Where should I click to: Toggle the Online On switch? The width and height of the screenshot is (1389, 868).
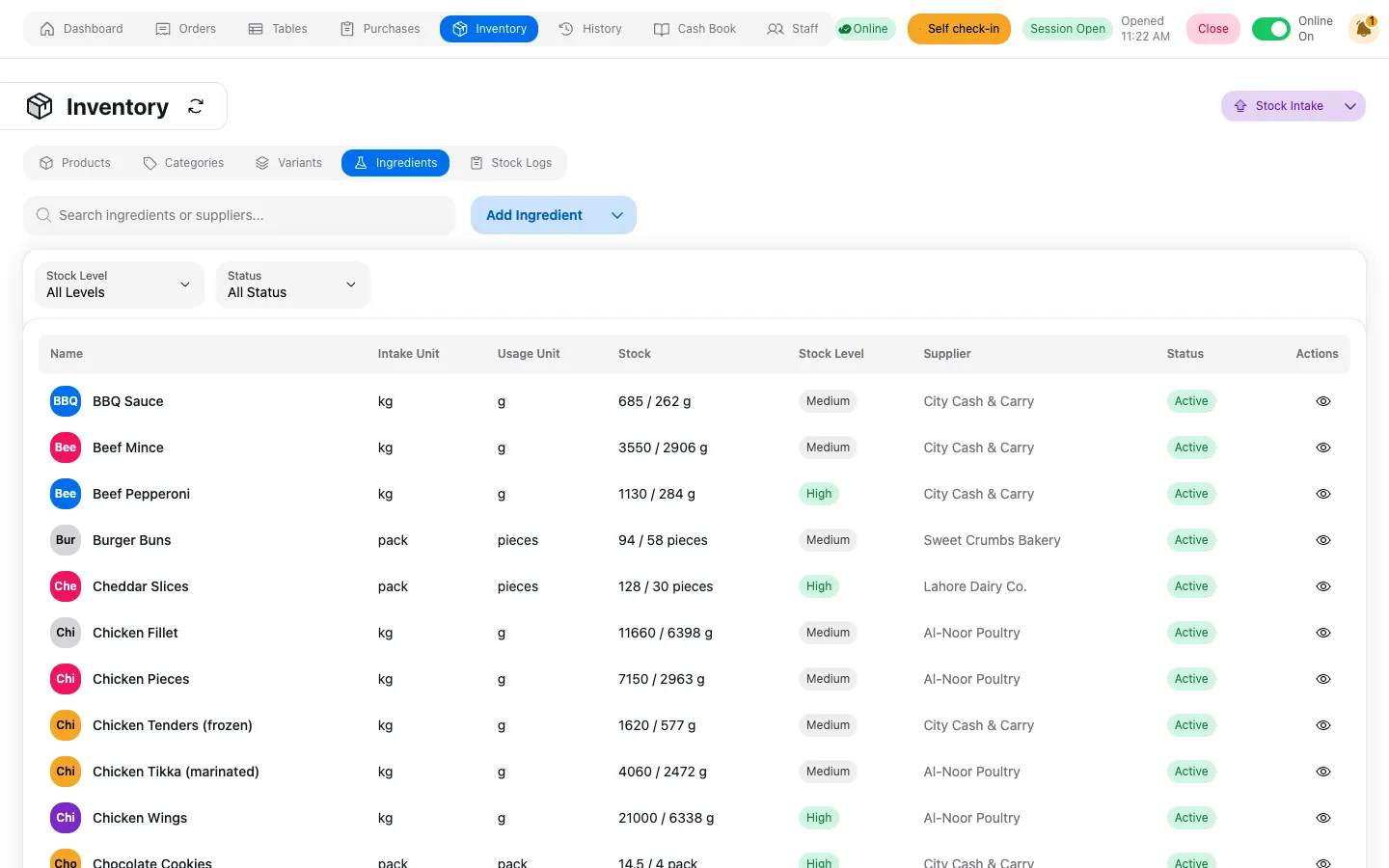(x=1270, y=29)
